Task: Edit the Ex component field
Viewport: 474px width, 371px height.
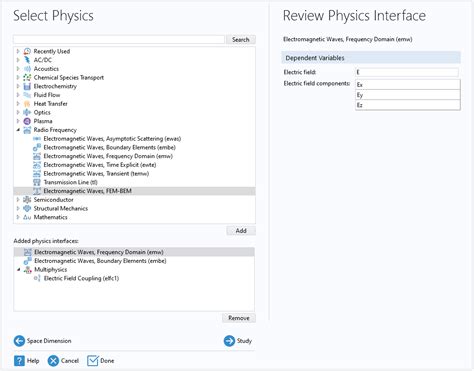Action: pos(408,85)
